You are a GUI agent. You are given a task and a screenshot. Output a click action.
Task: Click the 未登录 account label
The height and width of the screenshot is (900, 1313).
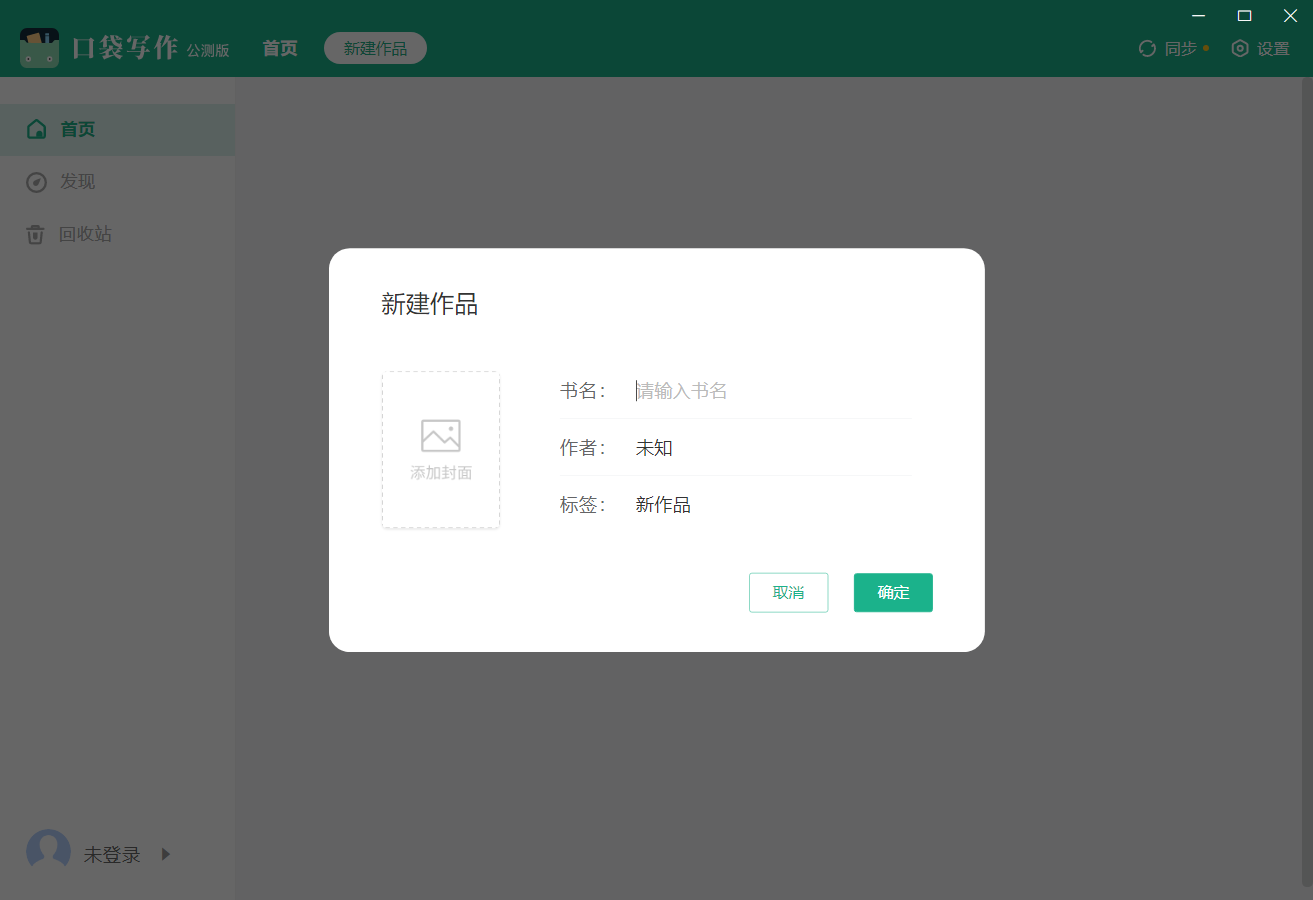coord(112,855)
